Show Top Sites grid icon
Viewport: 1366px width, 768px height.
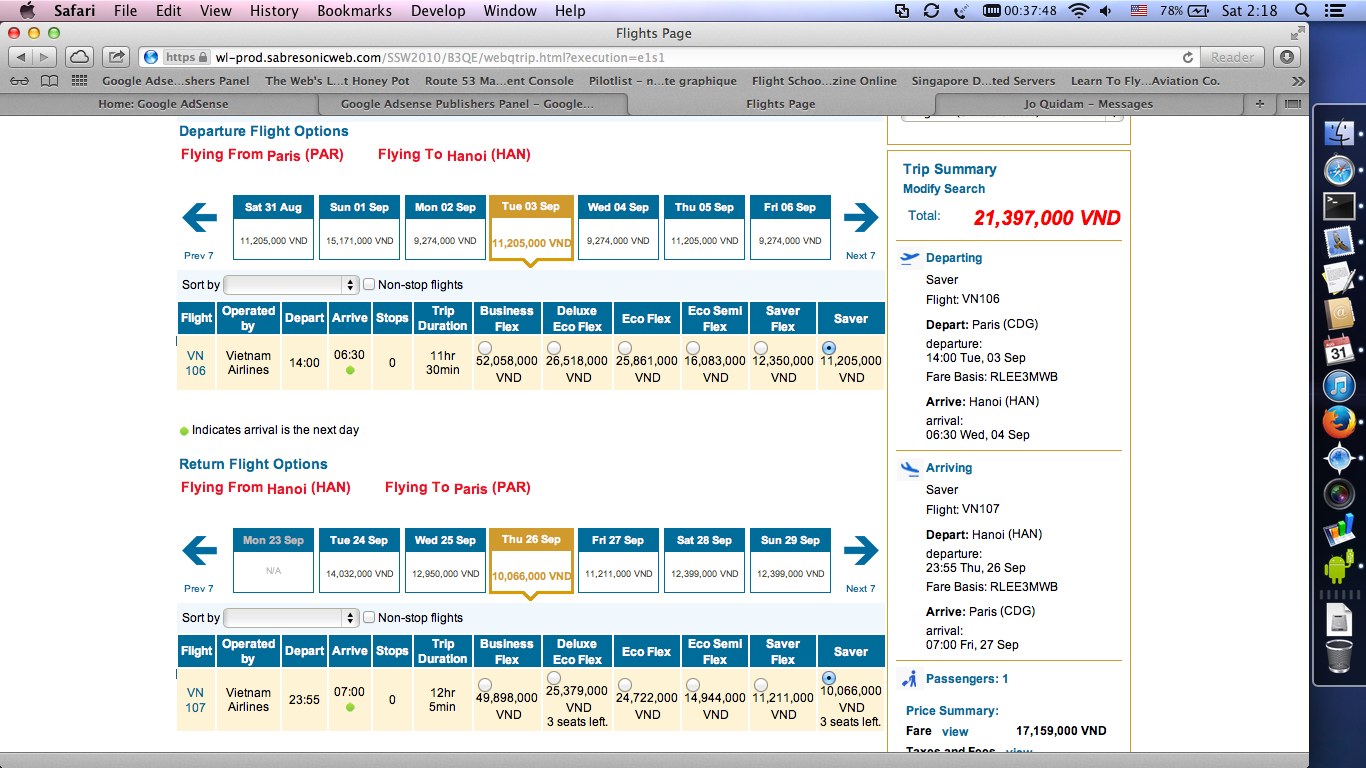pyautogui.click(x=78, y=81)
